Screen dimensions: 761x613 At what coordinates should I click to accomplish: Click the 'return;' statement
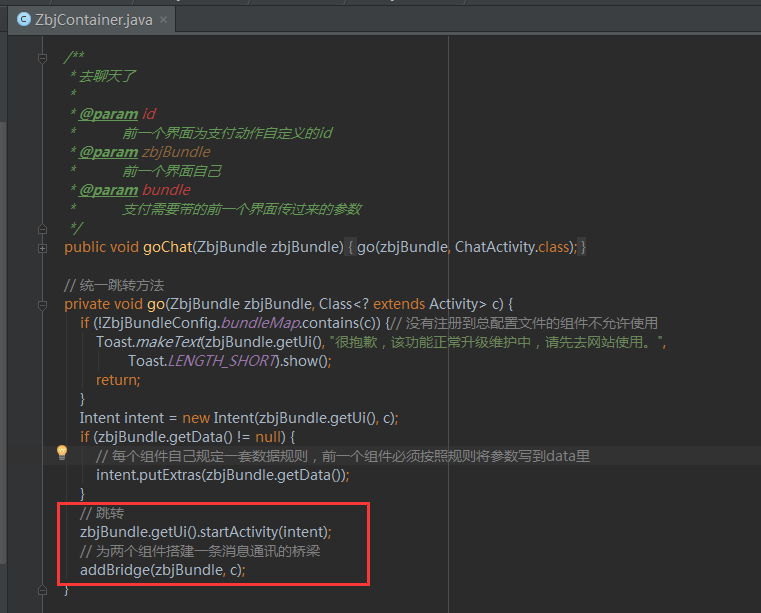coord(118,380)
